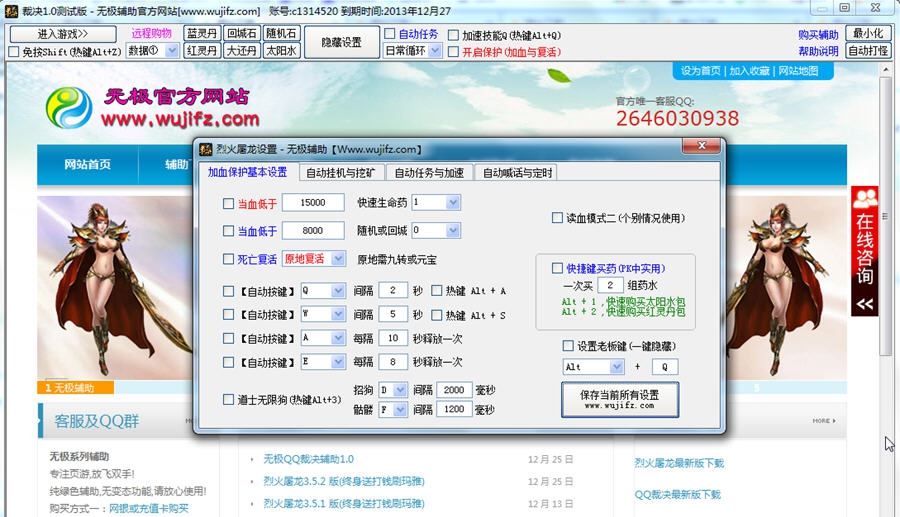Click the boss-key Q input field
This screenshot has width=900, height=517.
[x=665, y=367]
